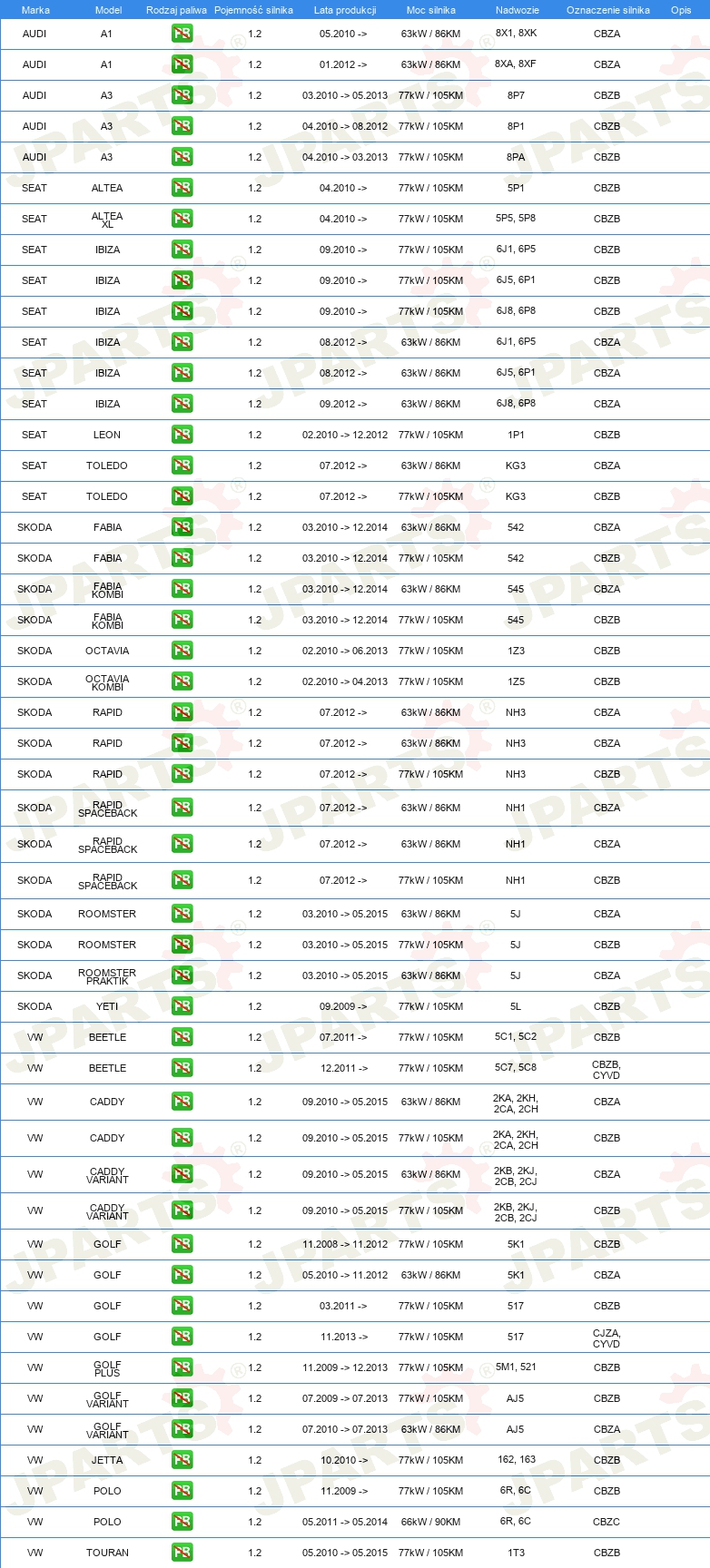This screenshot has height=1568, width=710.
Task: Click the TOURAN model cell
Action: point(107,1553)
